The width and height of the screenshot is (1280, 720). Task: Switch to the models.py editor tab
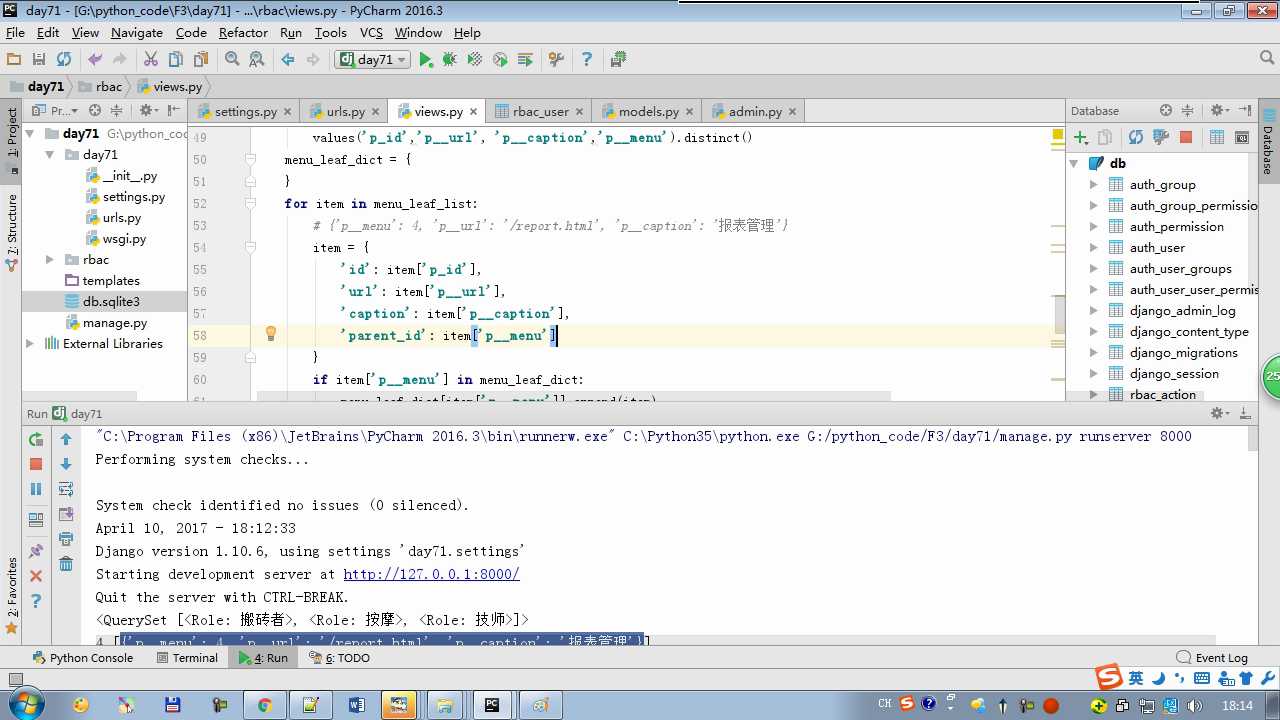(648, 111)
